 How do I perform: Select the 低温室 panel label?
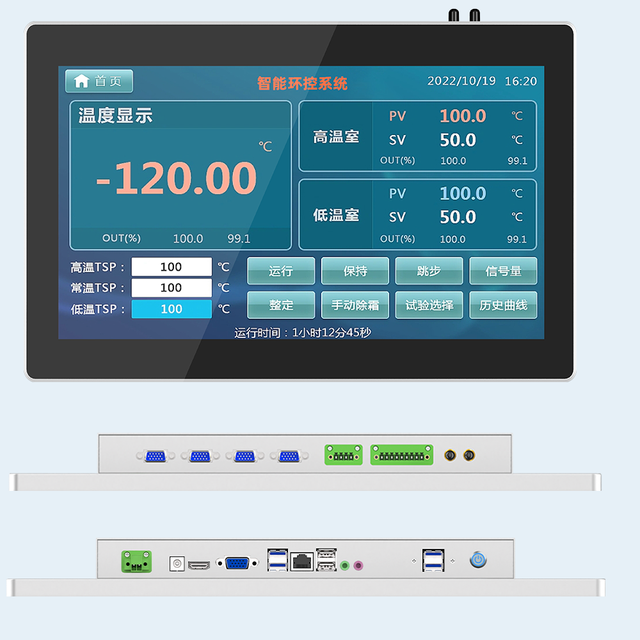click(336, 215)
